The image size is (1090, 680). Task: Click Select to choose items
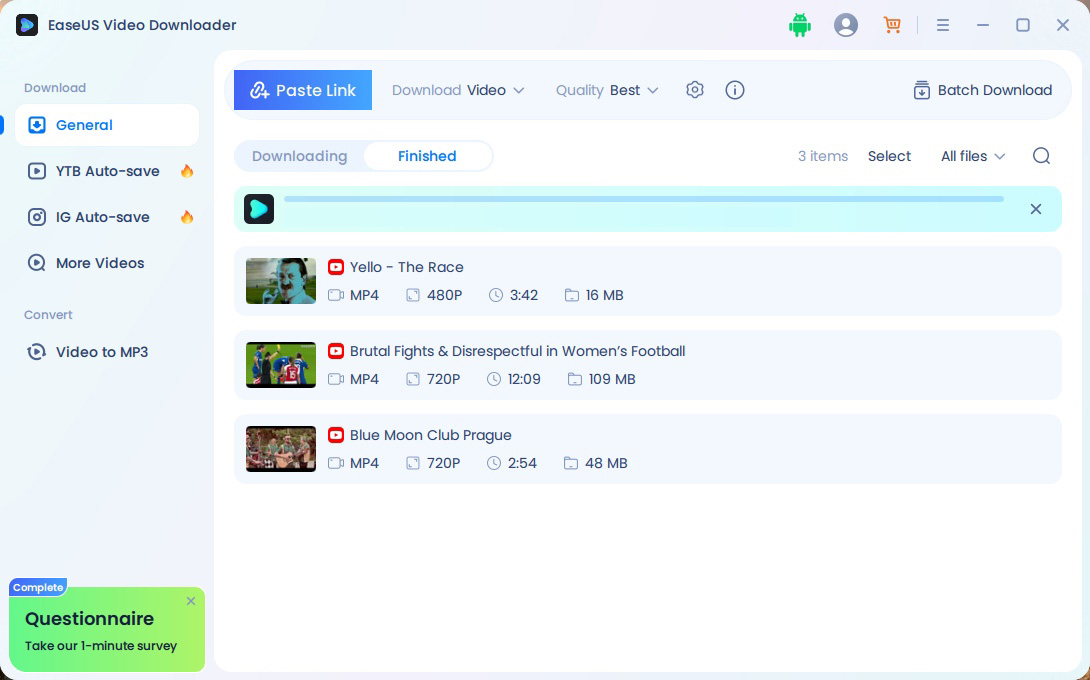(x=889, y=156)
